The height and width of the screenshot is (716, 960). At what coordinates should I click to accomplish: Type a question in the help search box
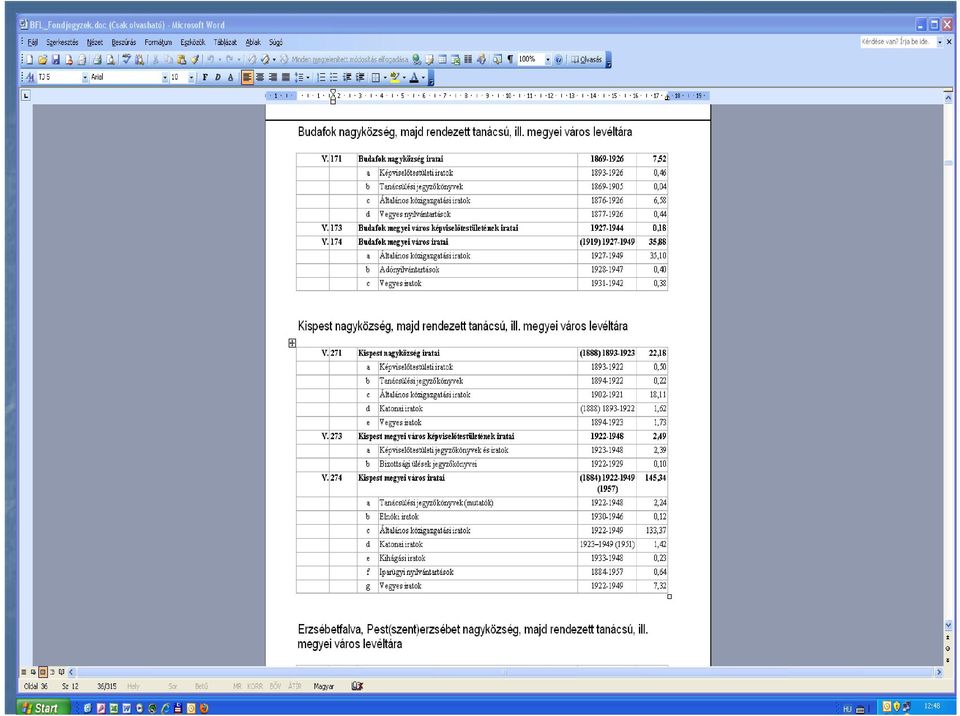(x=897, y=42)
